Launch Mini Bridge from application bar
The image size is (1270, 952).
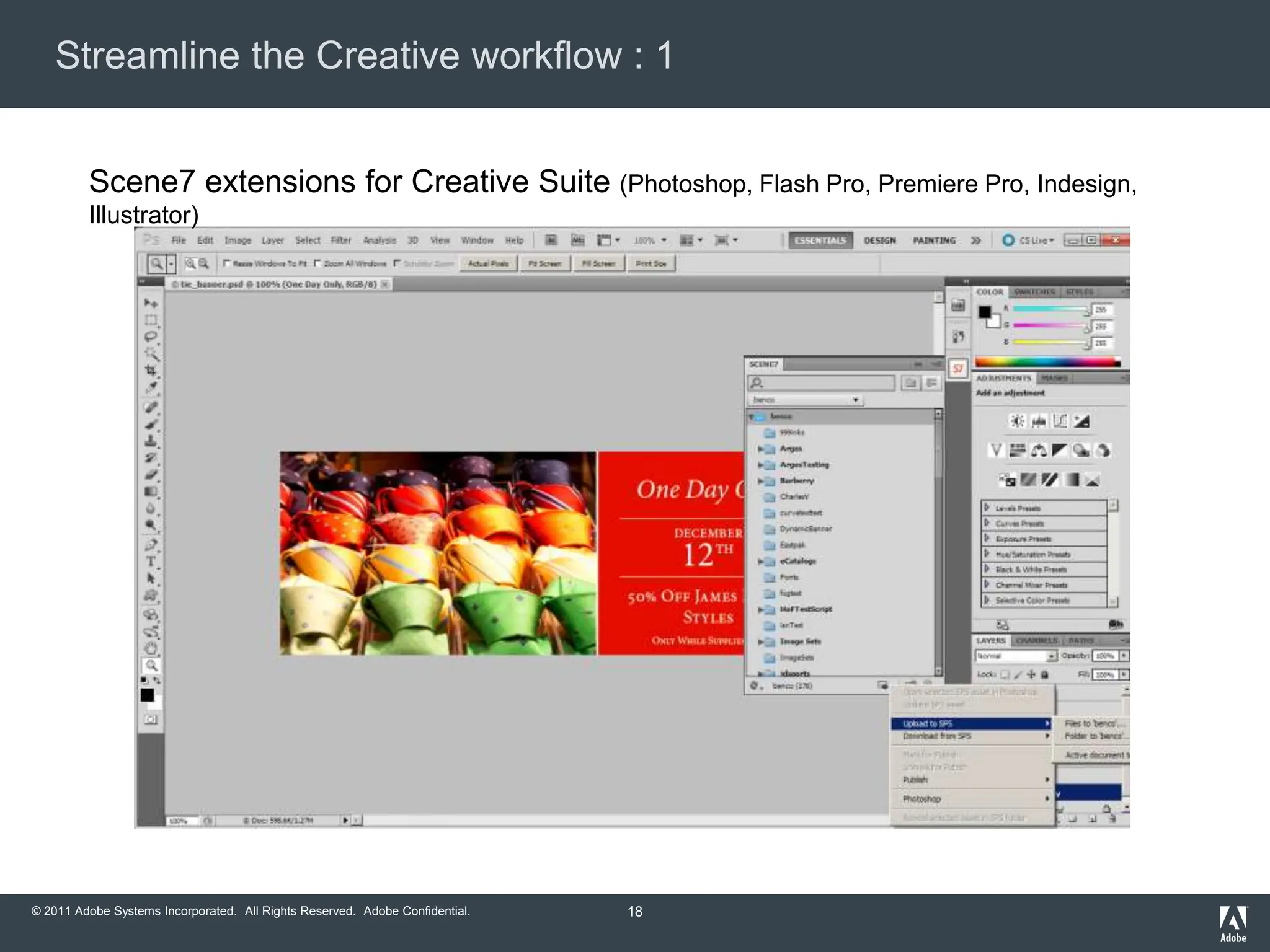578,240
